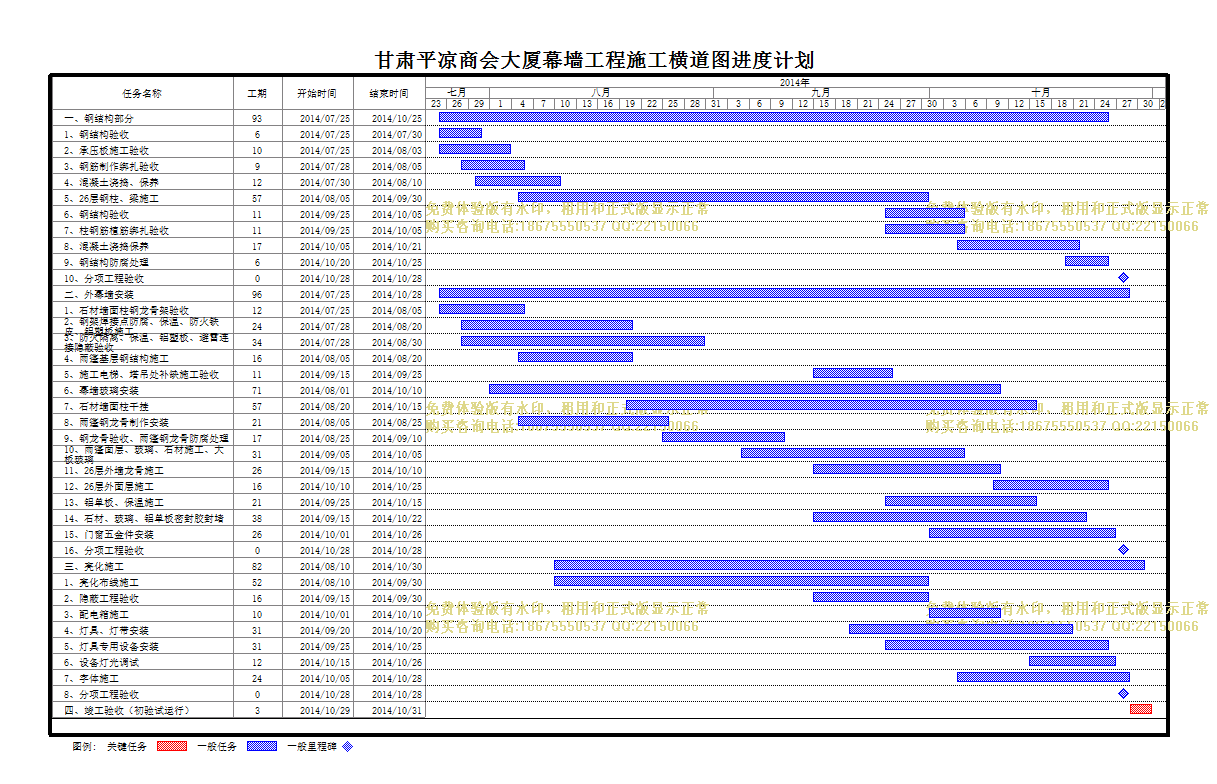Select task name 8、混凝土浇捣保养

point(106,246)
